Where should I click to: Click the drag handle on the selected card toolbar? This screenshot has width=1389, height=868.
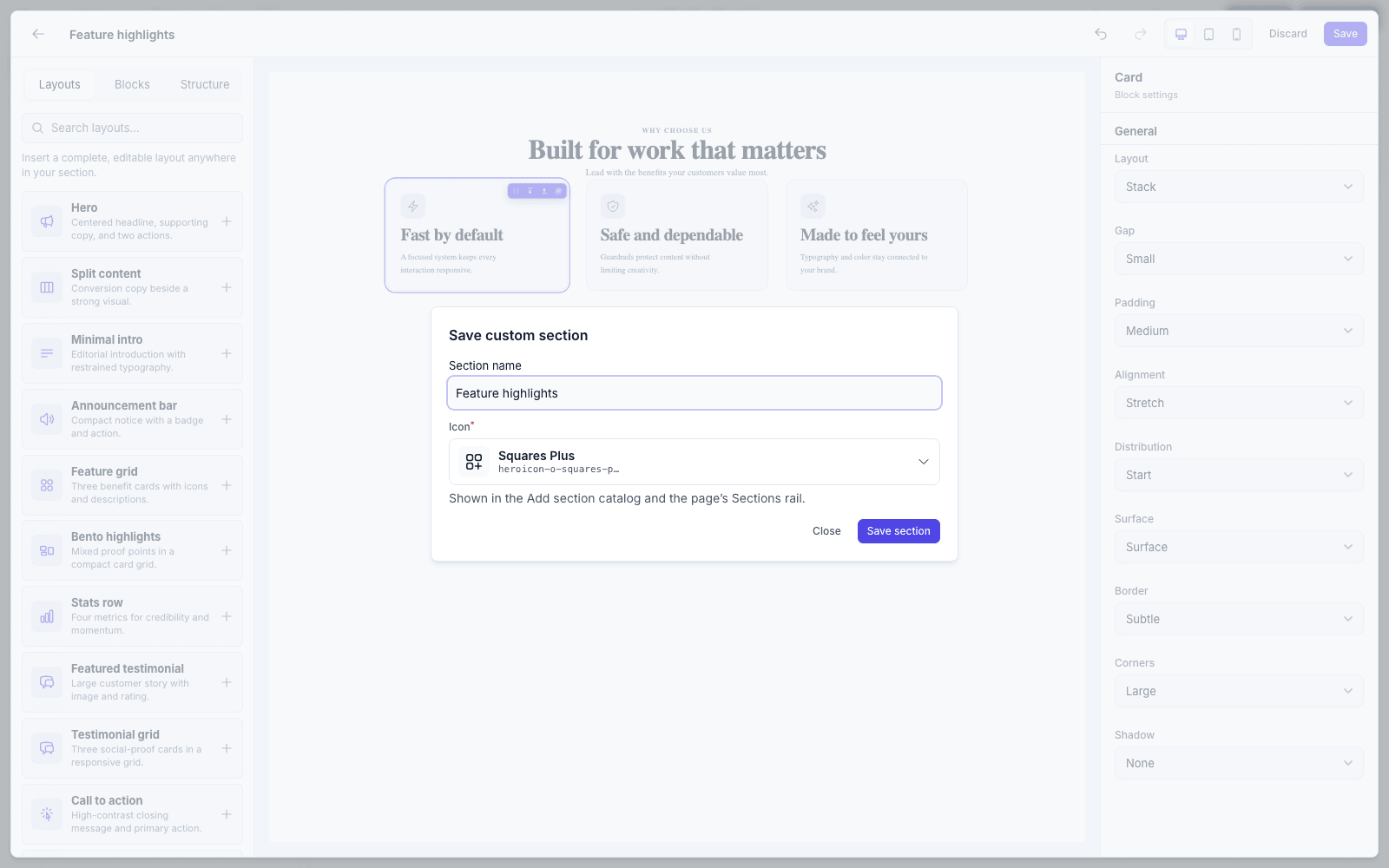coord(516,191)
